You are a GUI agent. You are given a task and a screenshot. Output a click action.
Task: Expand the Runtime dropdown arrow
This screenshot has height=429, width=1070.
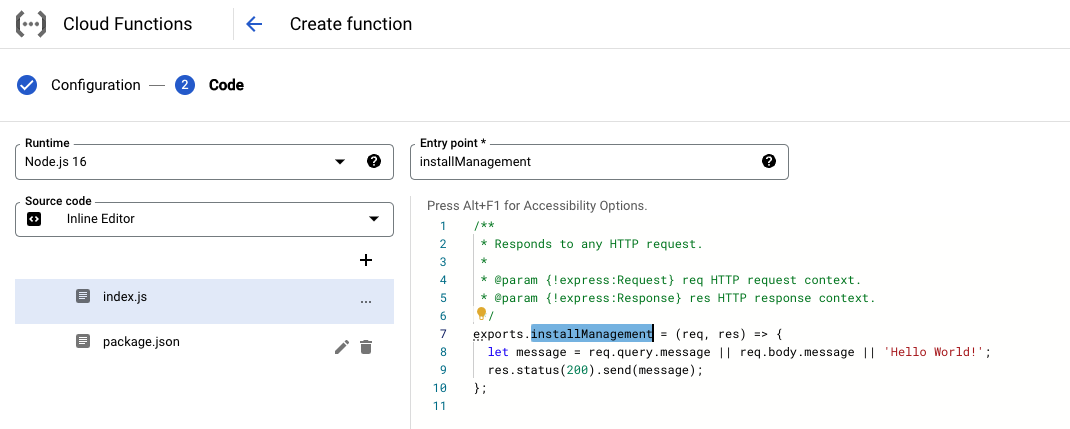(340, 162)
